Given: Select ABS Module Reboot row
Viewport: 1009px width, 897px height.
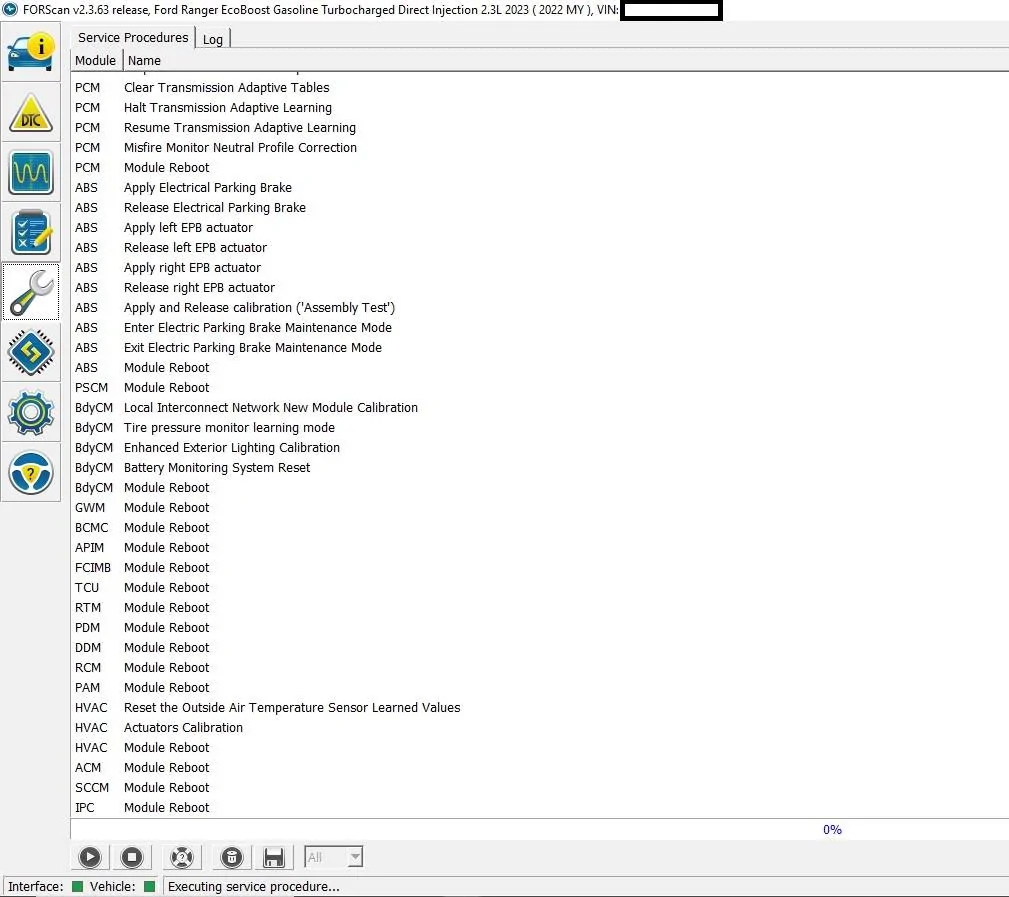Looking at the screenshot, I should (539, 367).
